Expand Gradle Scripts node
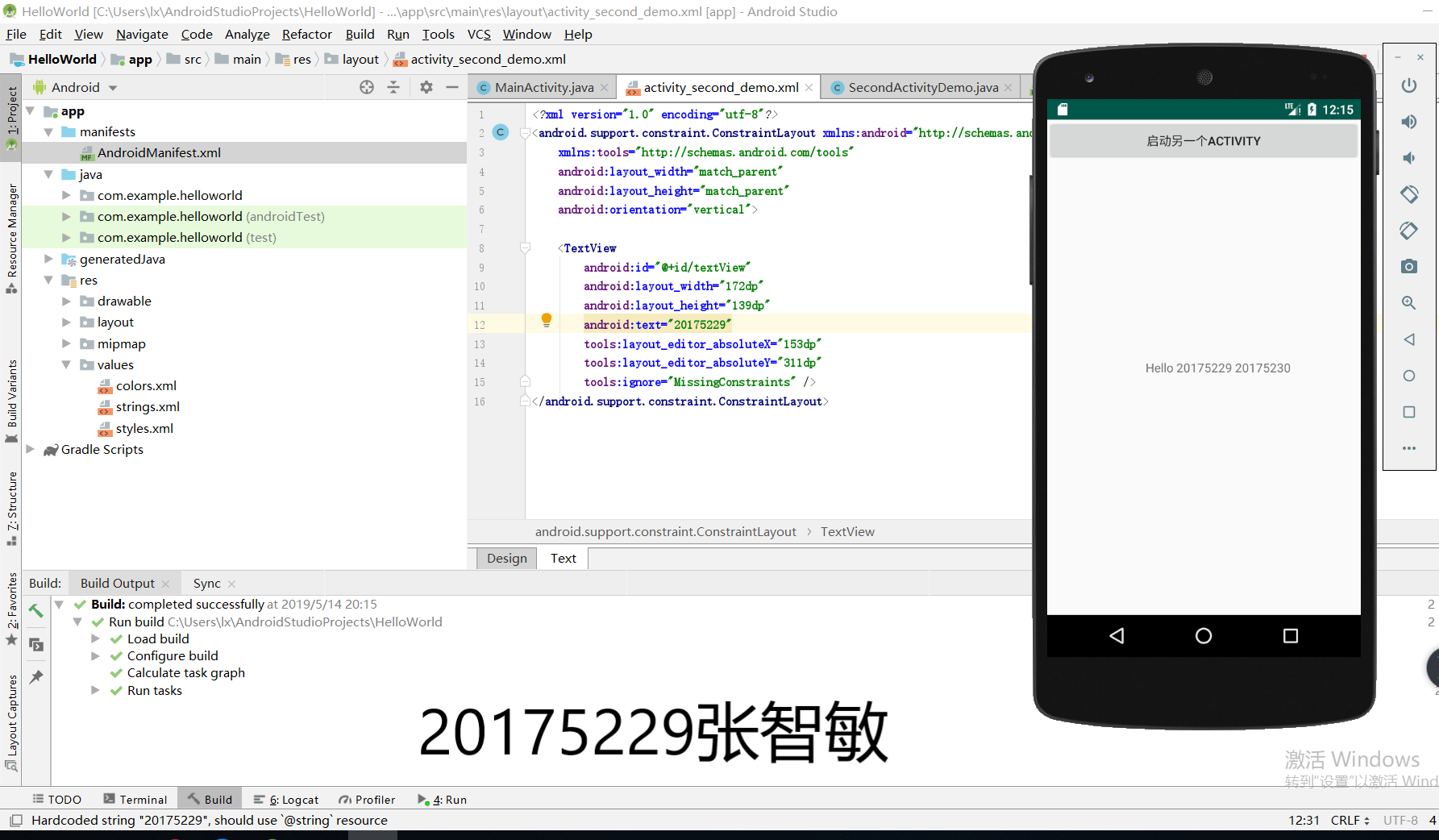 pos(31,449)
